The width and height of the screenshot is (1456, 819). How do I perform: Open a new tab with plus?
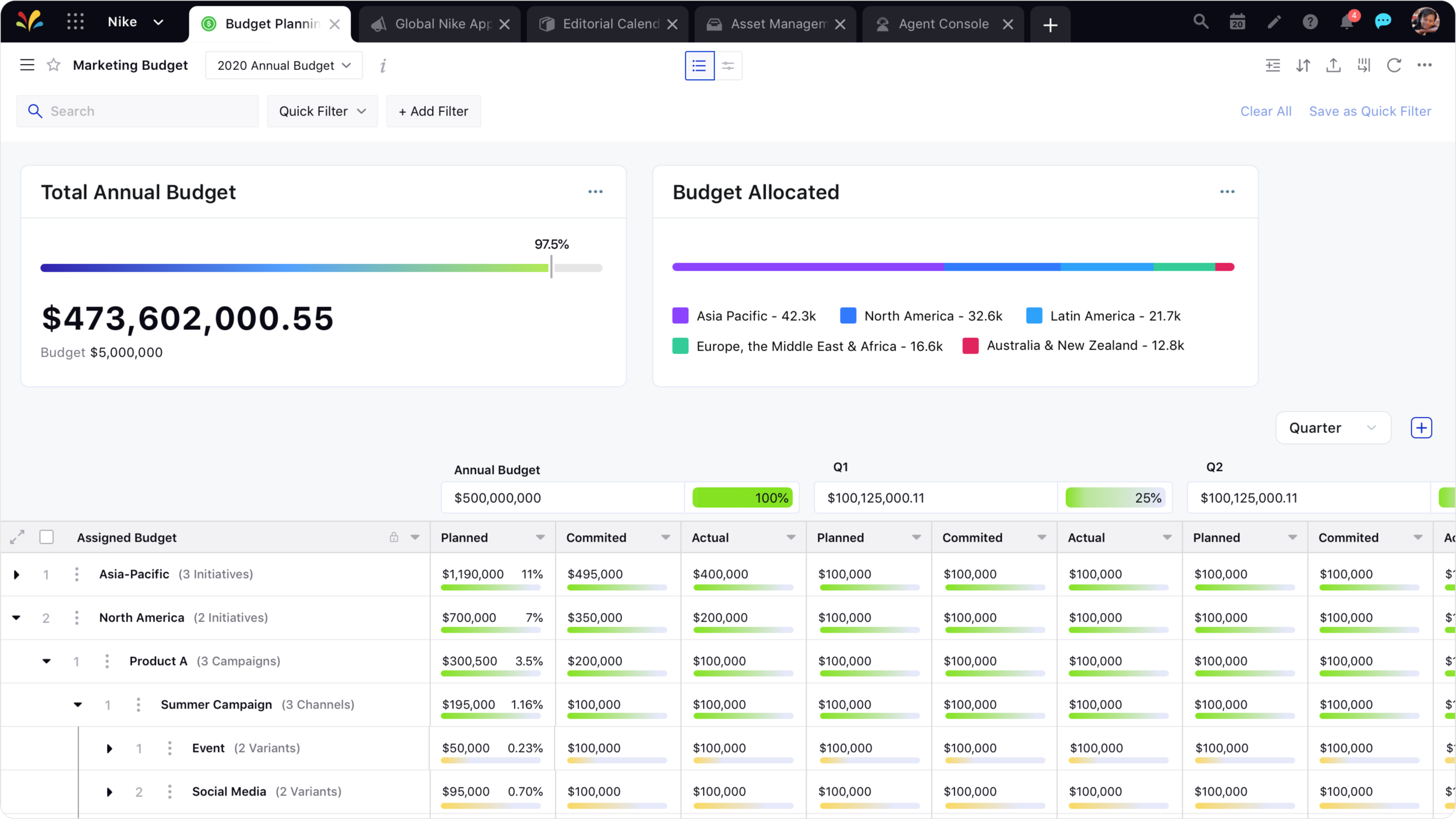[x=1050, y=24]
